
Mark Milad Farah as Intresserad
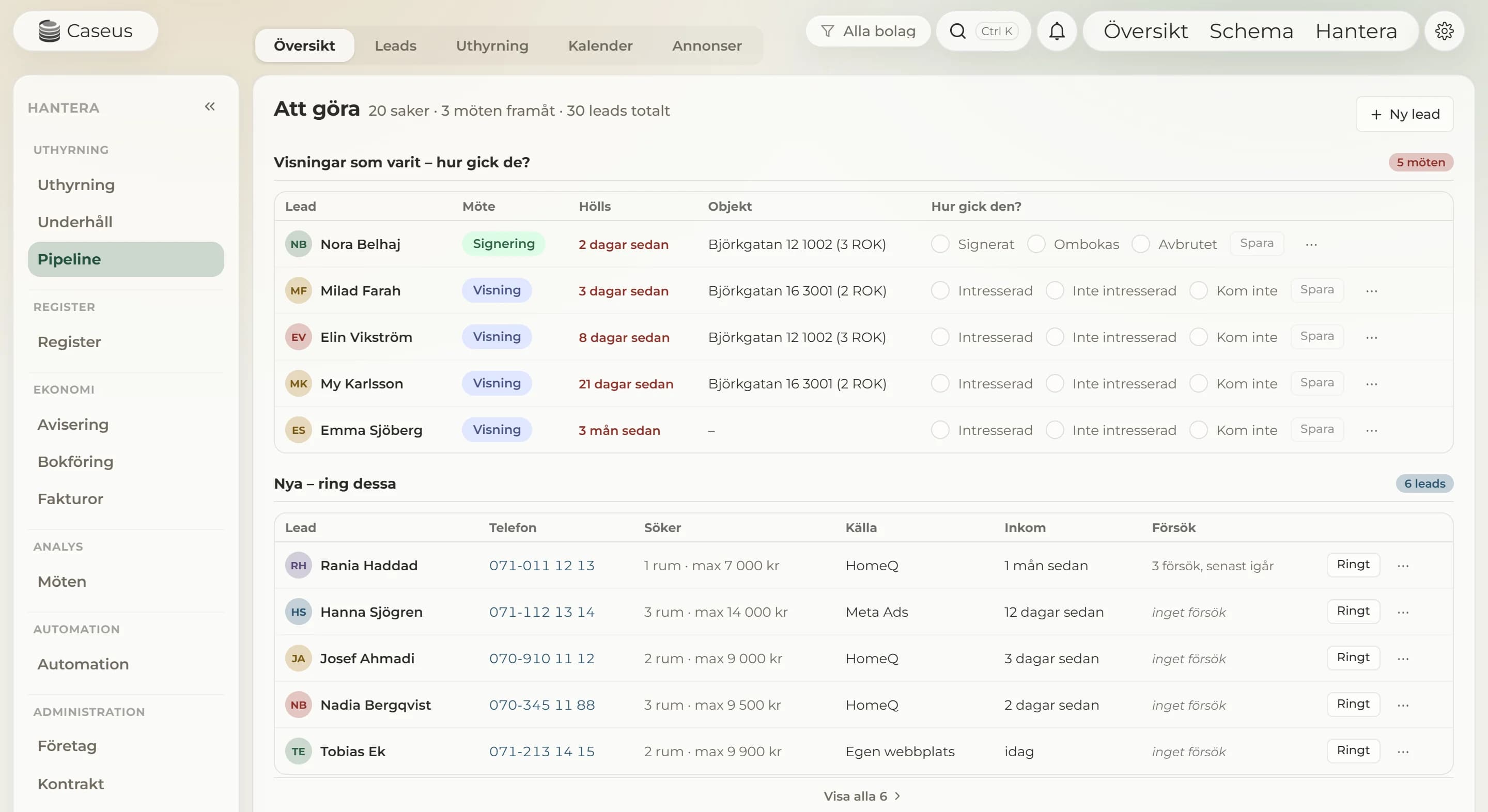pyautogui.click(x=940, y=290)
